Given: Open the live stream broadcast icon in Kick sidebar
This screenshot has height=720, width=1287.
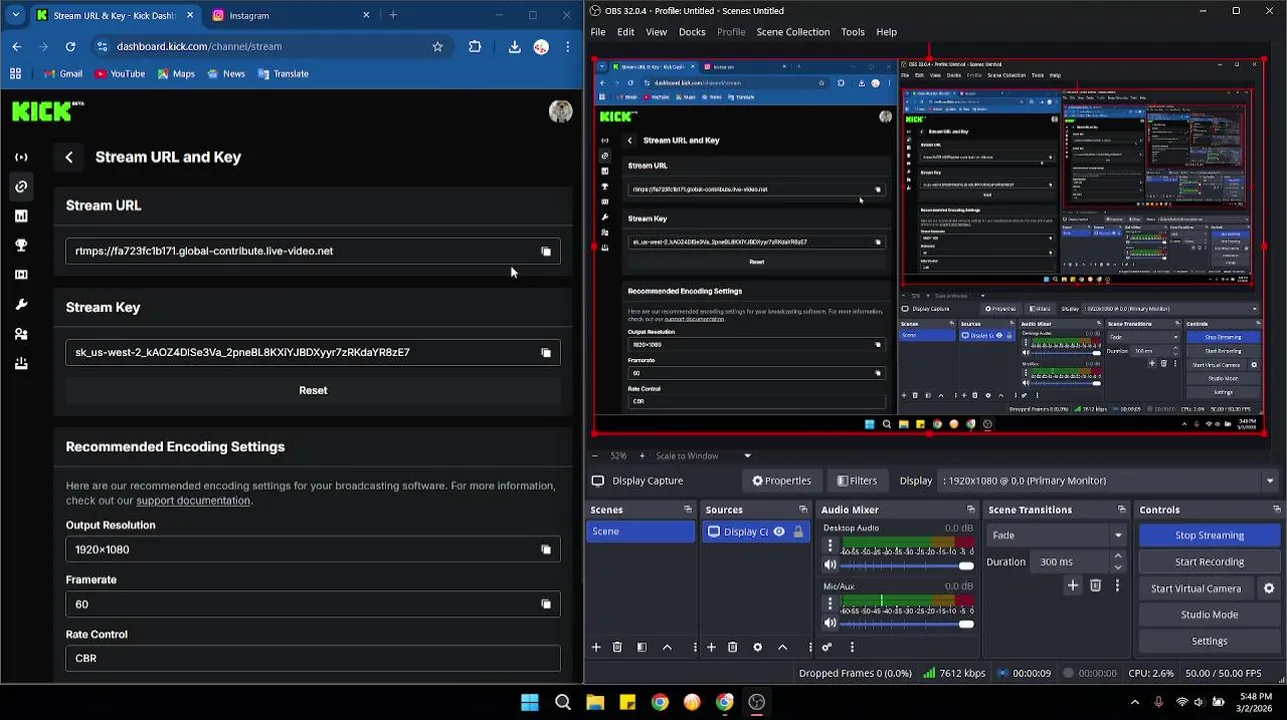Looking at the screenshot, I should (21, 157).
